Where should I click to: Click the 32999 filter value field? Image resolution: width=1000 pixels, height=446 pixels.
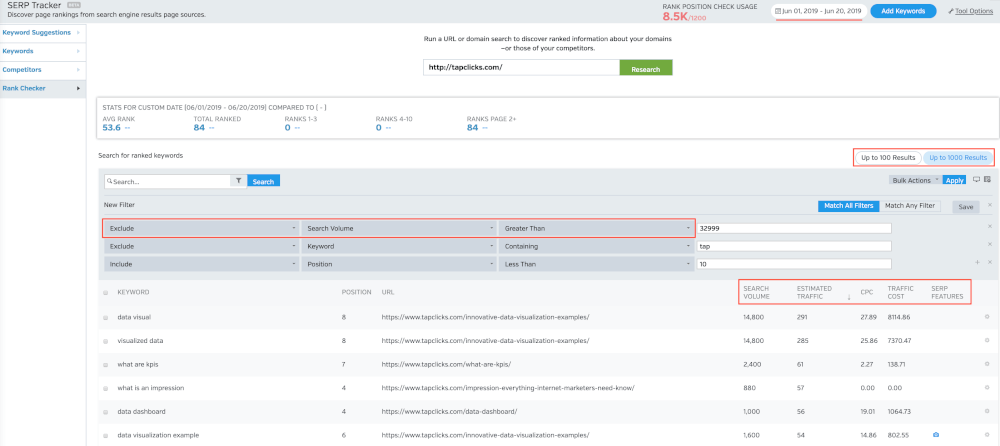click(x=794, y=228)
